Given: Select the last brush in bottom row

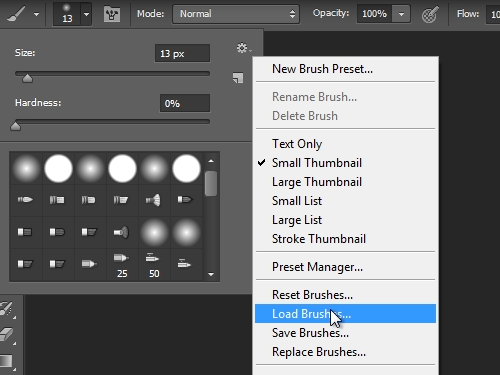Looking at the screenshot, I should point(185,265).
